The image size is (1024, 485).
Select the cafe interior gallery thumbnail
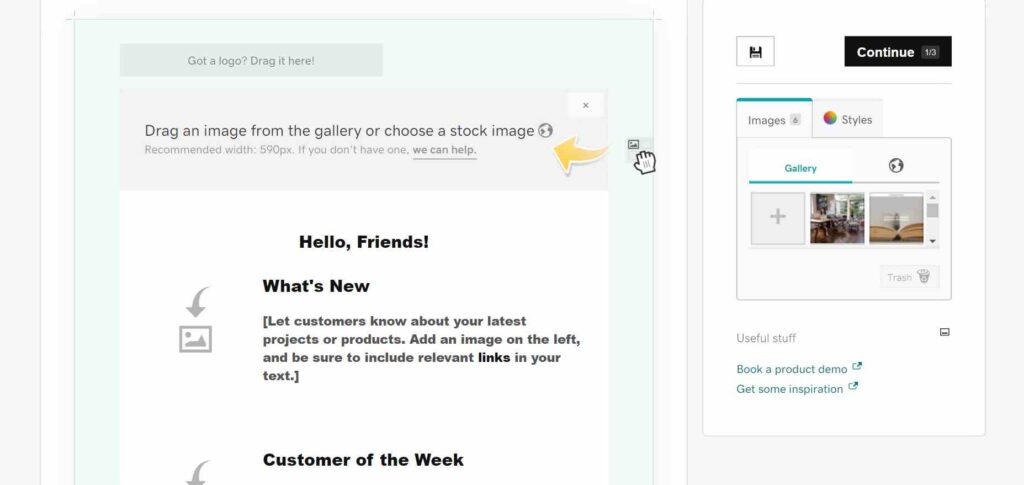(x=837, y=218)
